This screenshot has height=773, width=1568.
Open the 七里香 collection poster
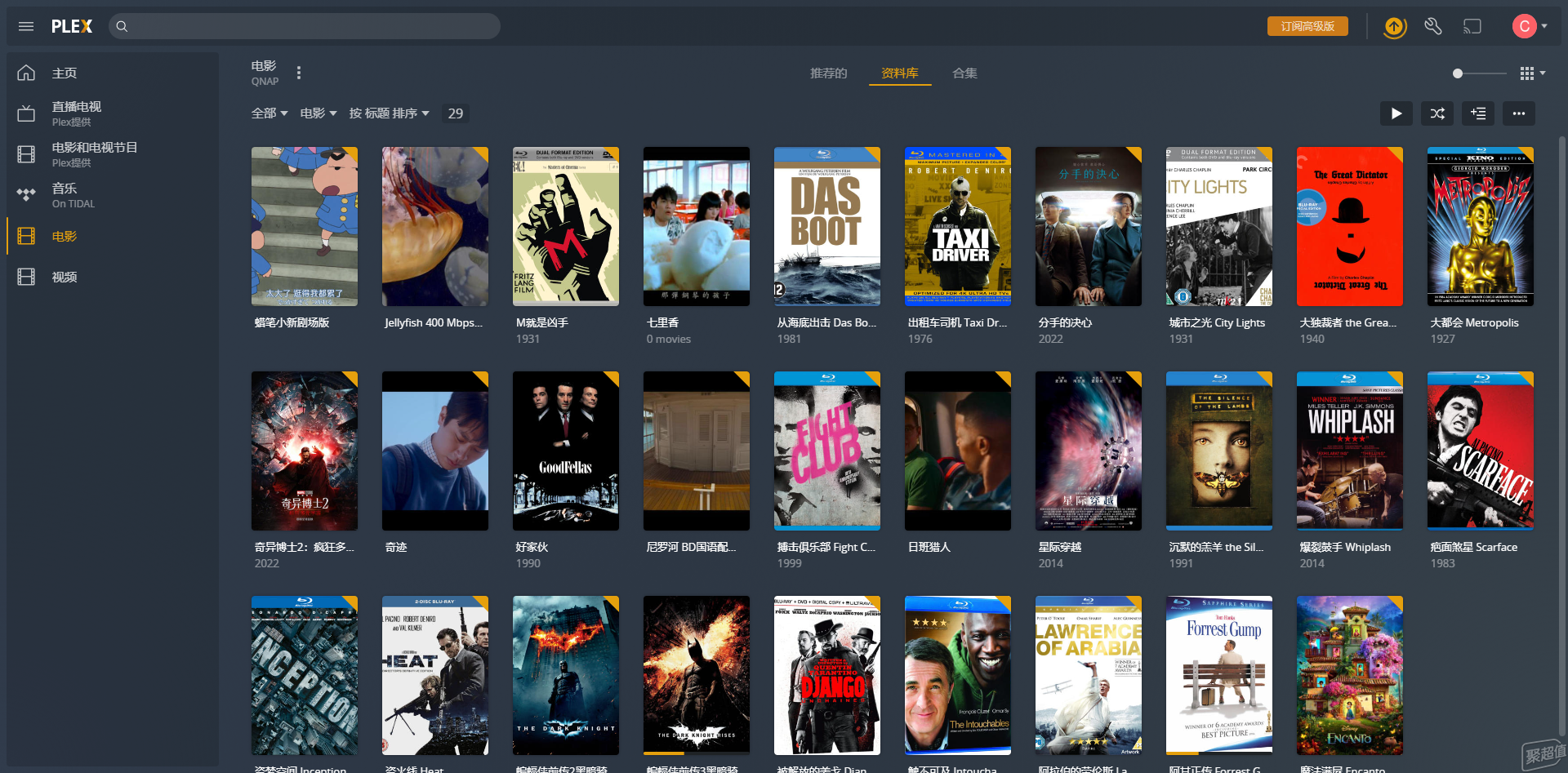[697, 226]
